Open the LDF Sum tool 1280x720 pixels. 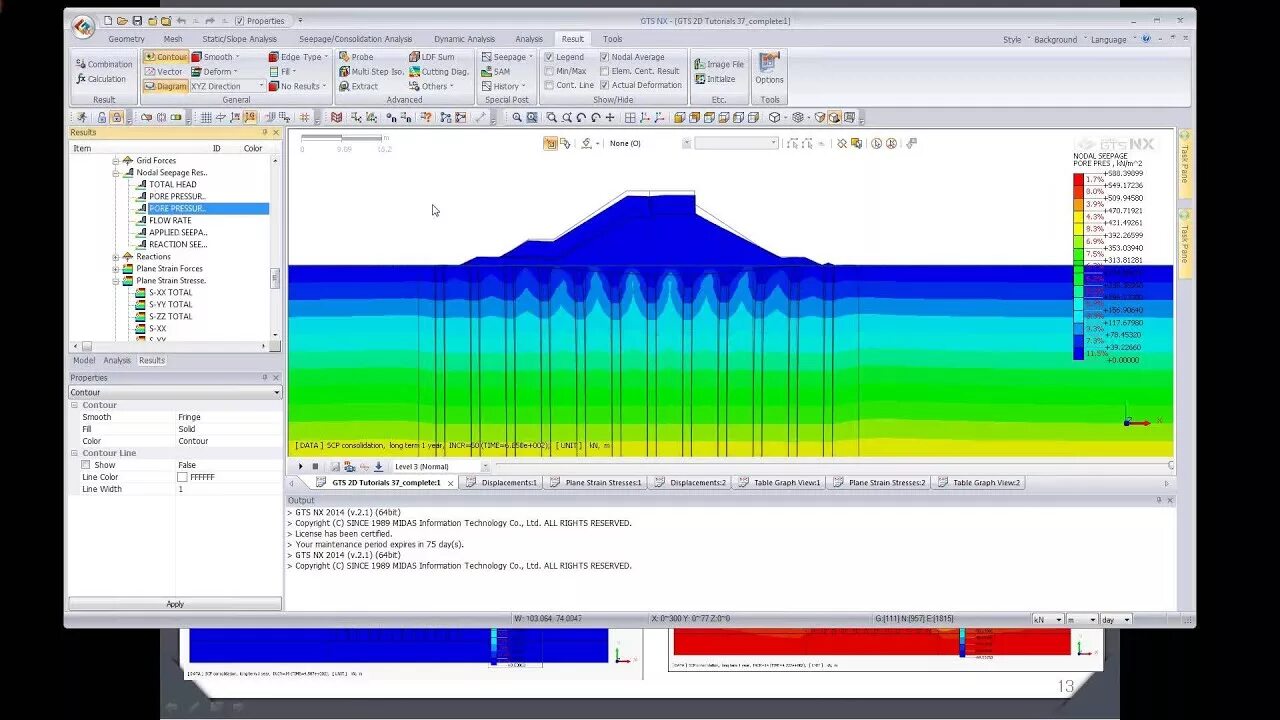[x=431, y=57]
